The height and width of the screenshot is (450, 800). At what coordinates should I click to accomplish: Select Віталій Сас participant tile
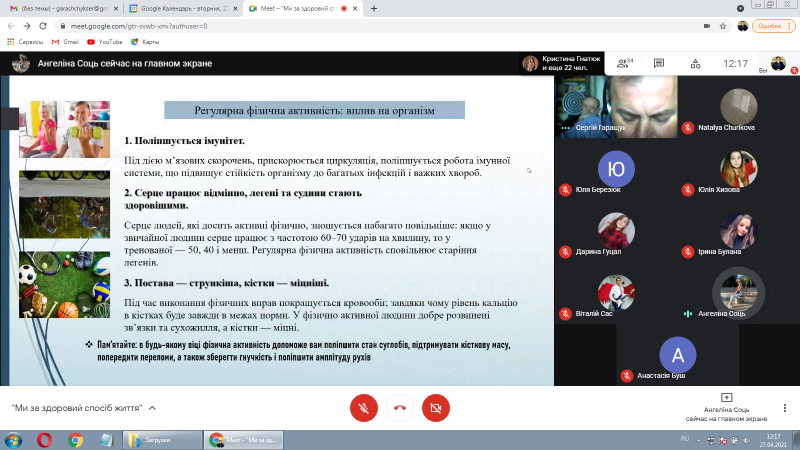pos(616,293)
